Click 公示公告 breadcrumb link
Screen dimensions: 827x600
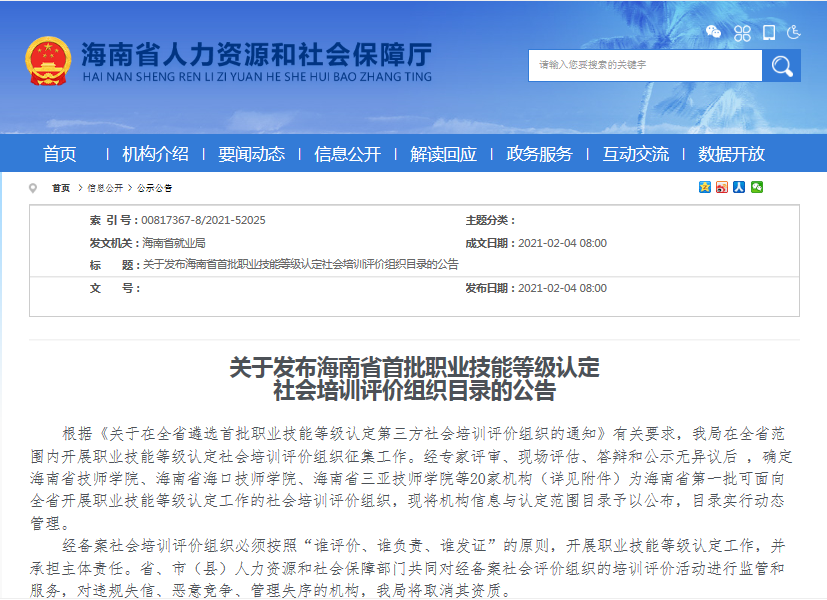click(155, 188)
